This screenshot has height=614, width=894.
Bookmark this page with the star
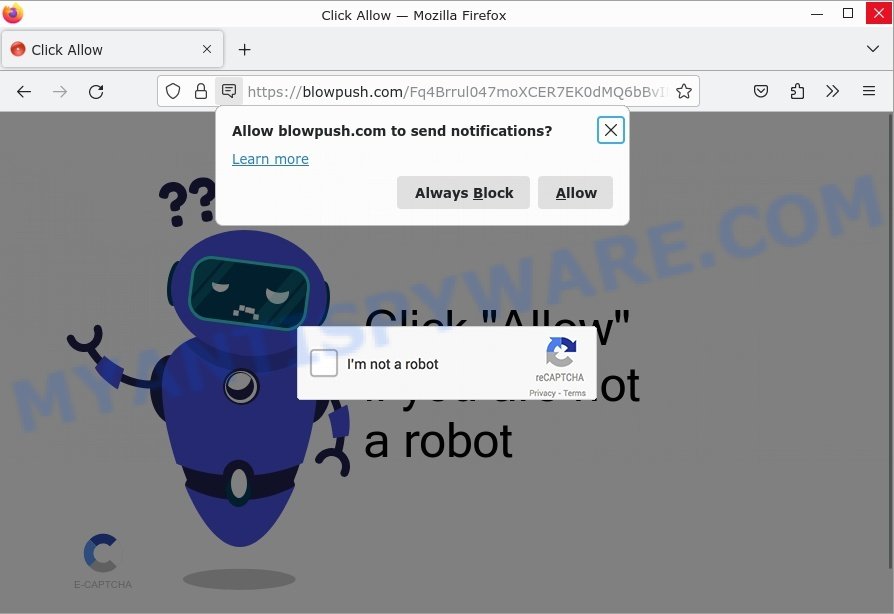pos(684,91)
